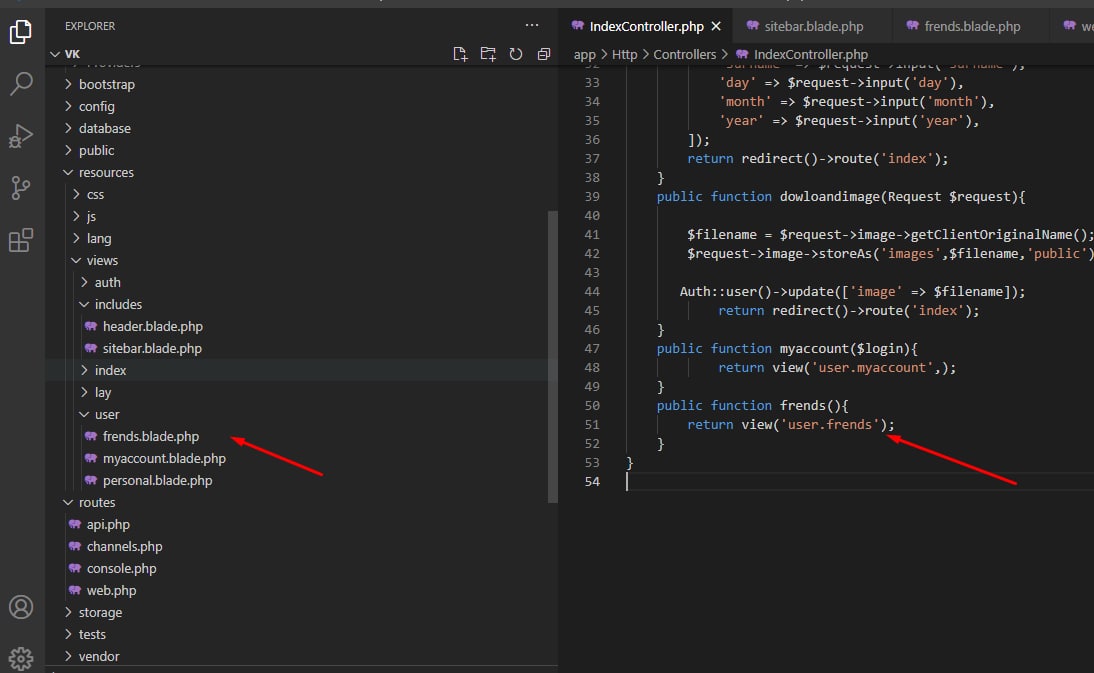Click the Explorer vertical scrollbar
Viewport: 1094px width, 673px height.
point(553,355)
